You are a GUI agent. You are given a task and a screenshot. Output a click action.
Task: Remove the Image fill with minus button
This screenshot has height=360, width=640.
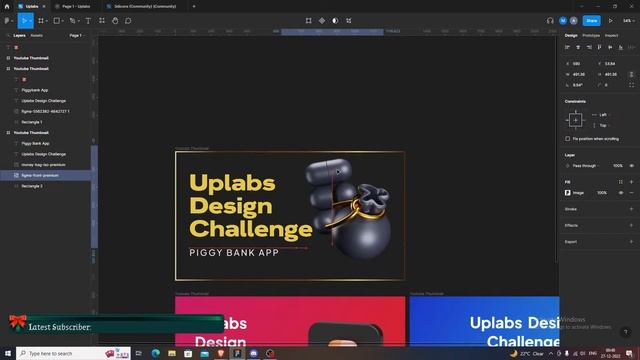[x=631, y=193]
